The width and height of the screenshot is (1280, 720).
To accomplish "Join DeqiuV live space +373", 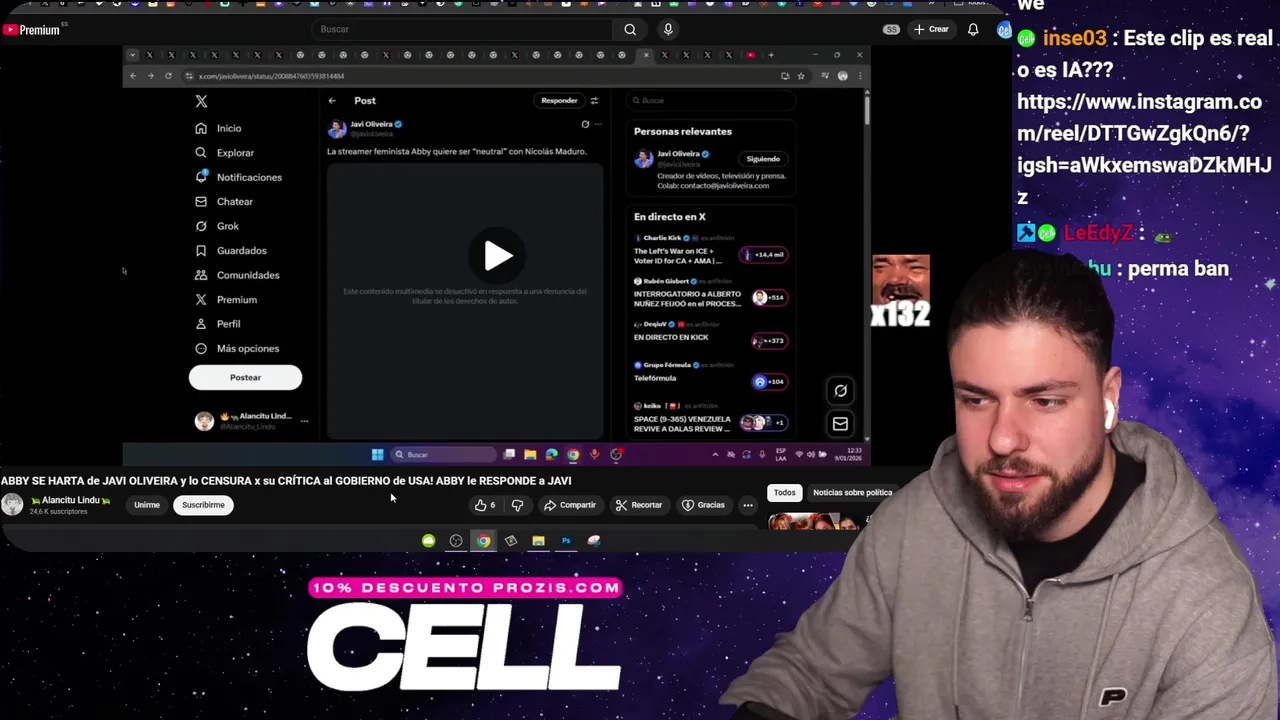I will pos(769,341).
